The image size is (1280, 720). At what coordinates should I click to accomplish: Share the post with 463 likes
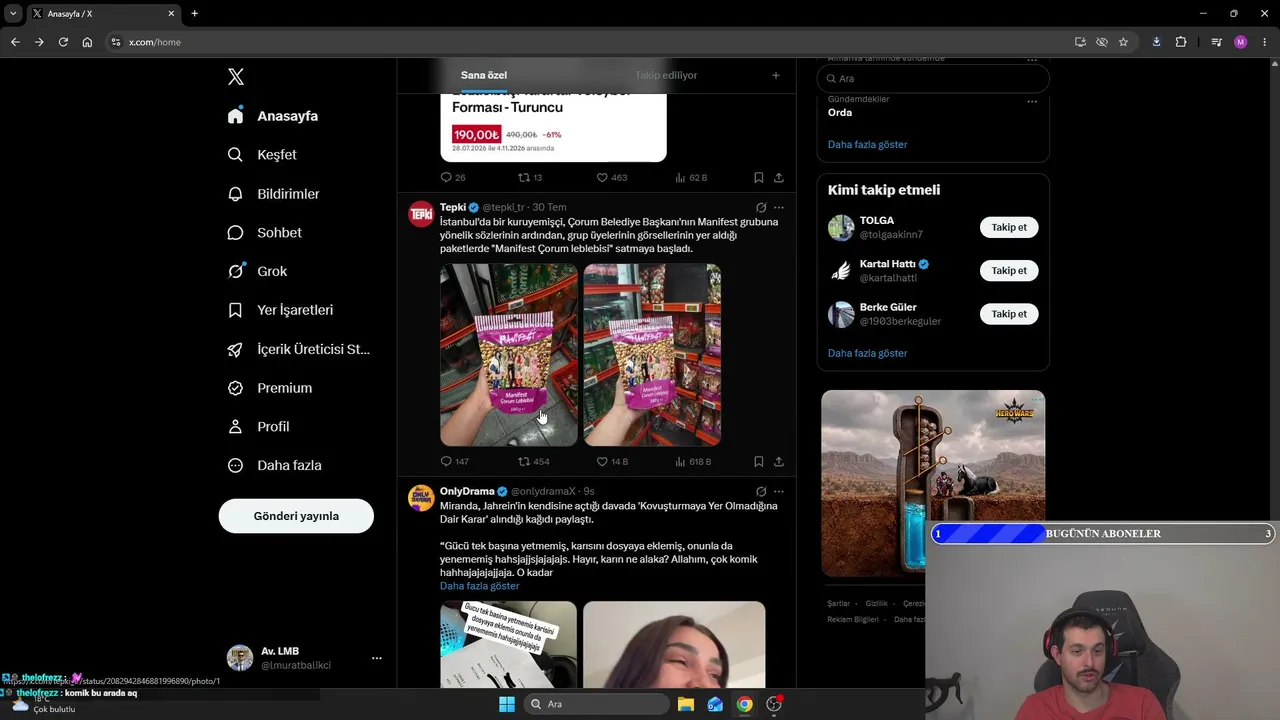779,178
